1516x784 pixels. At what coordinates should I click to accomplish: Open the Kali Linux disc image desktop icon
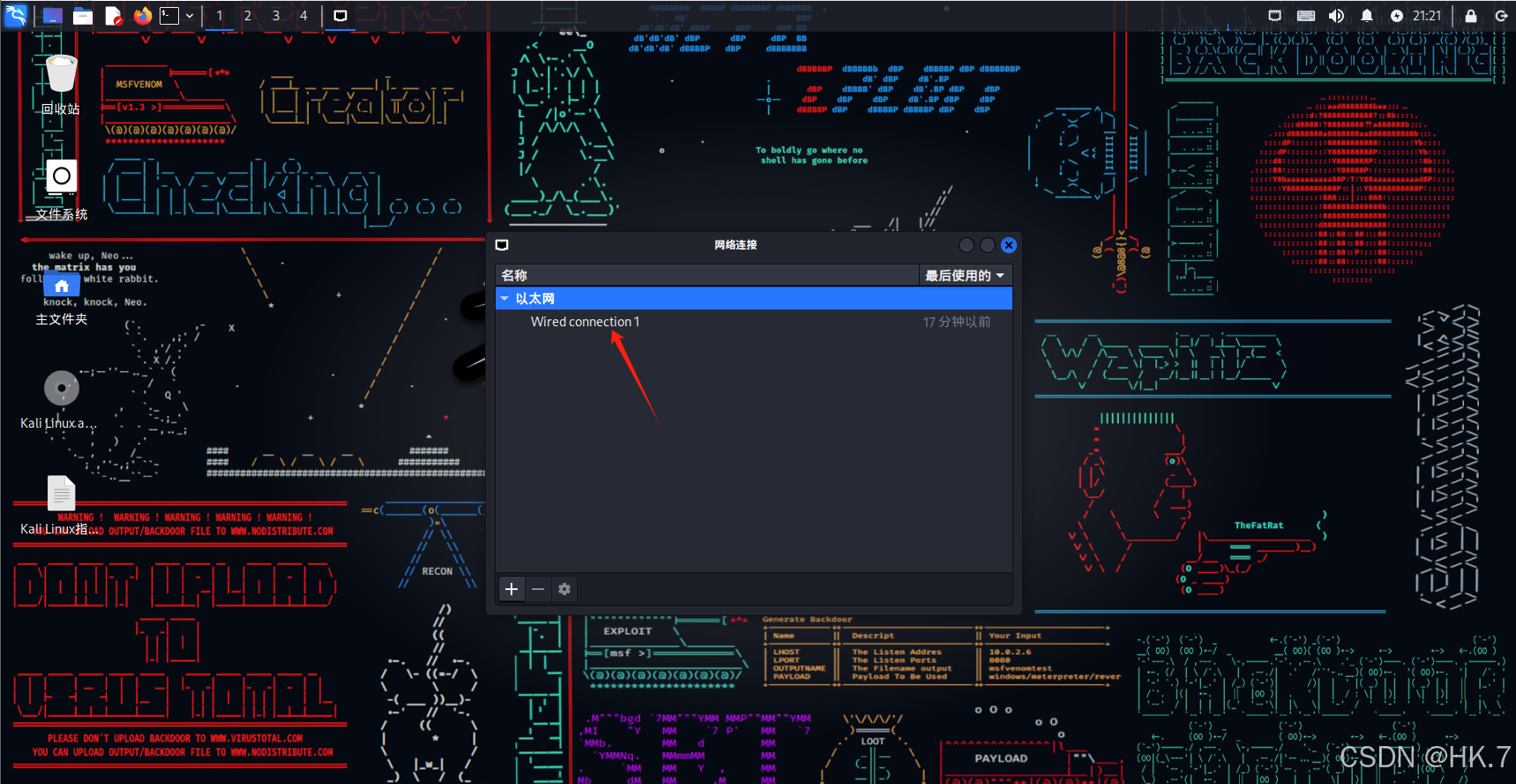pyautogui.click(x=61, y=399)
